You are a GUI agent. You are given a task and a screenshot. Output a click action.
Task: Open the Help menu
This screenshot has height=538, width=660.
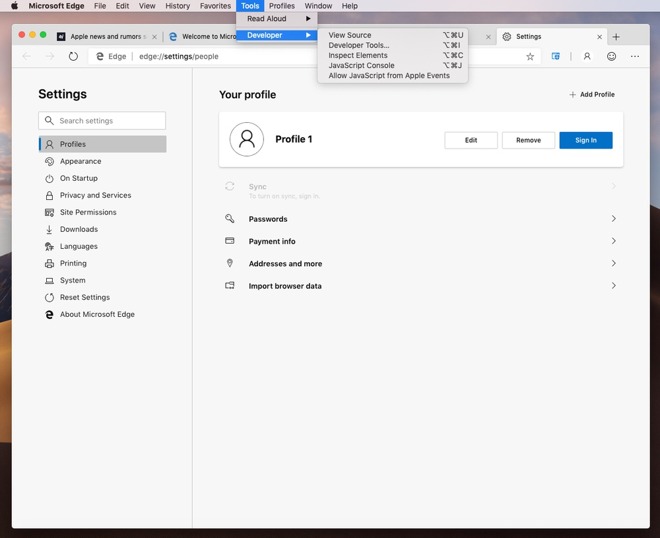coord(349,6)
